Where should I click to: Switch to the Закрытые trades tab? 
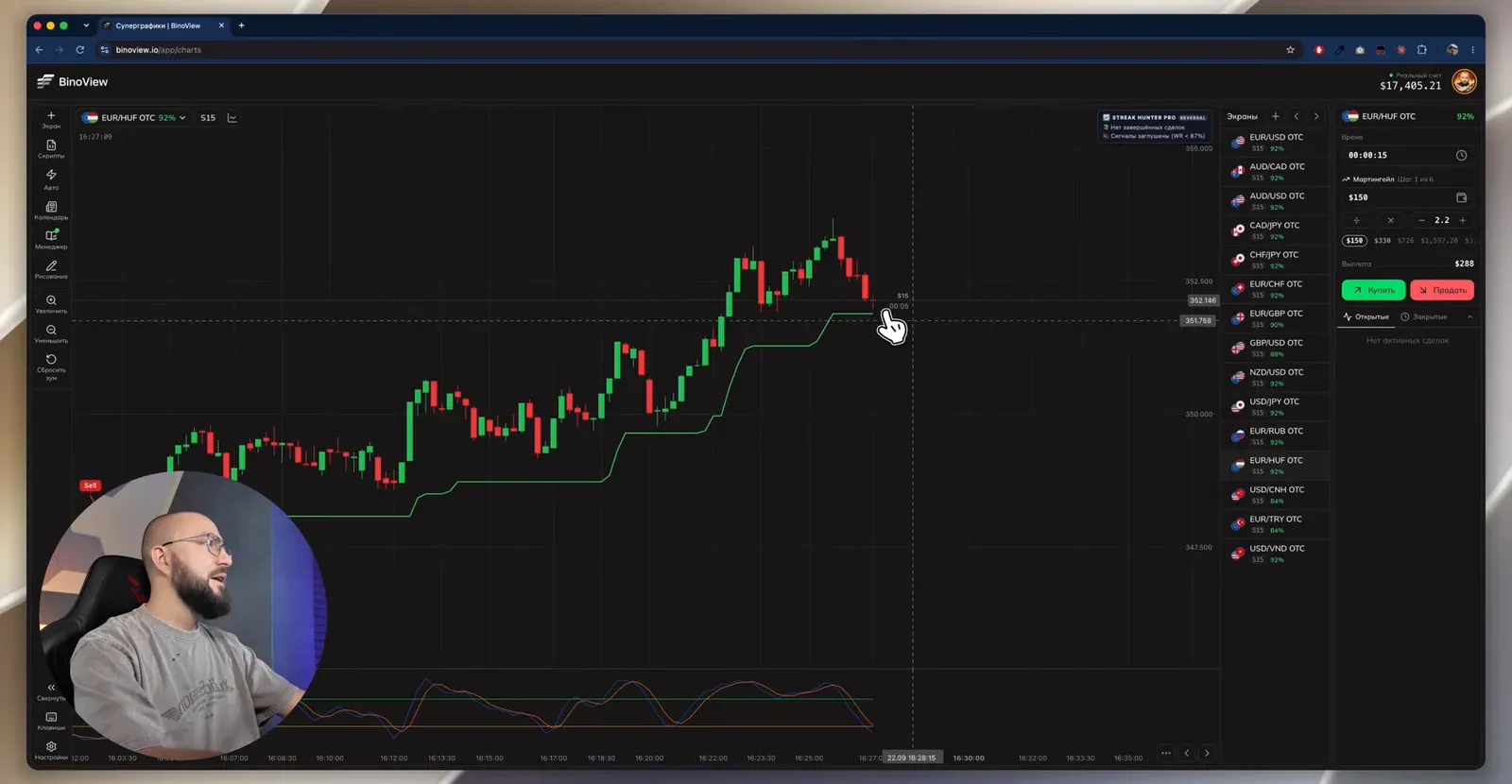coord(1424,317)
